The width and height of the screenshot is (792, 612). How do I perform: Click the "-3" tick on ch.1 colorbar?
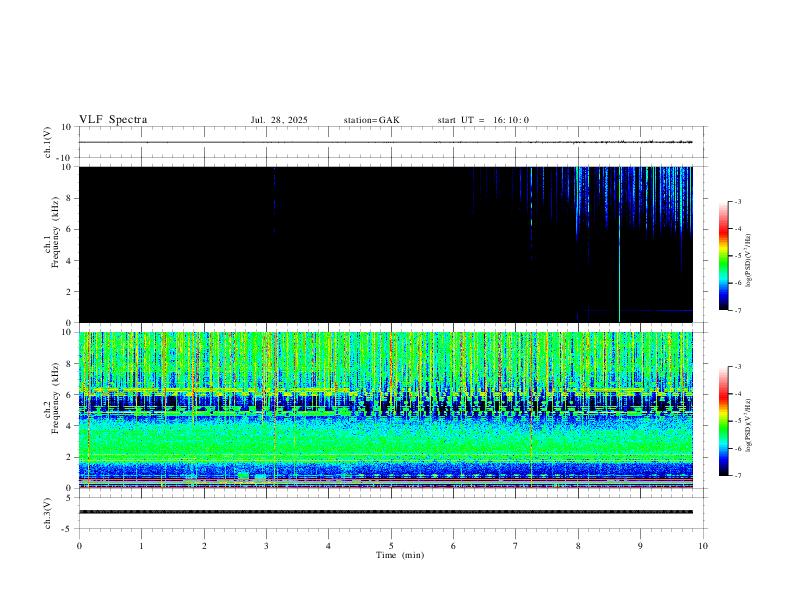[738, 201]
